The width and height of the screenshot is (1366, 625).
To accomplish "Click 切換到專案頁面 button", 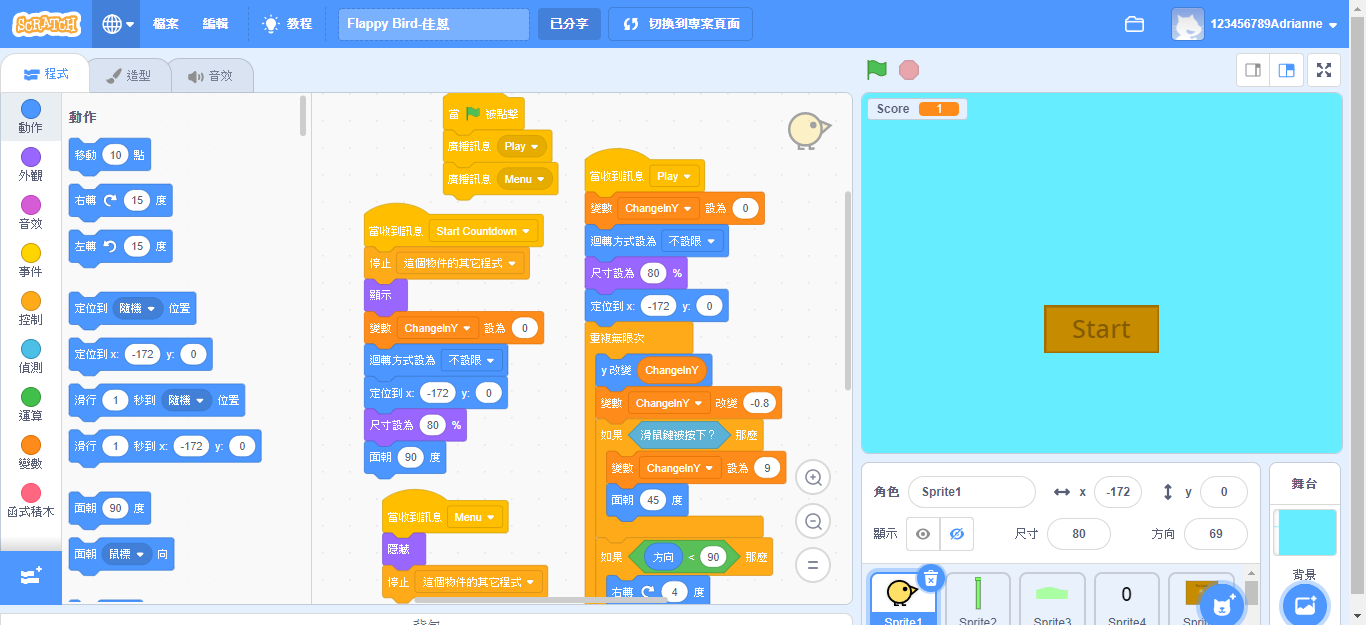I will coord(681,23).
